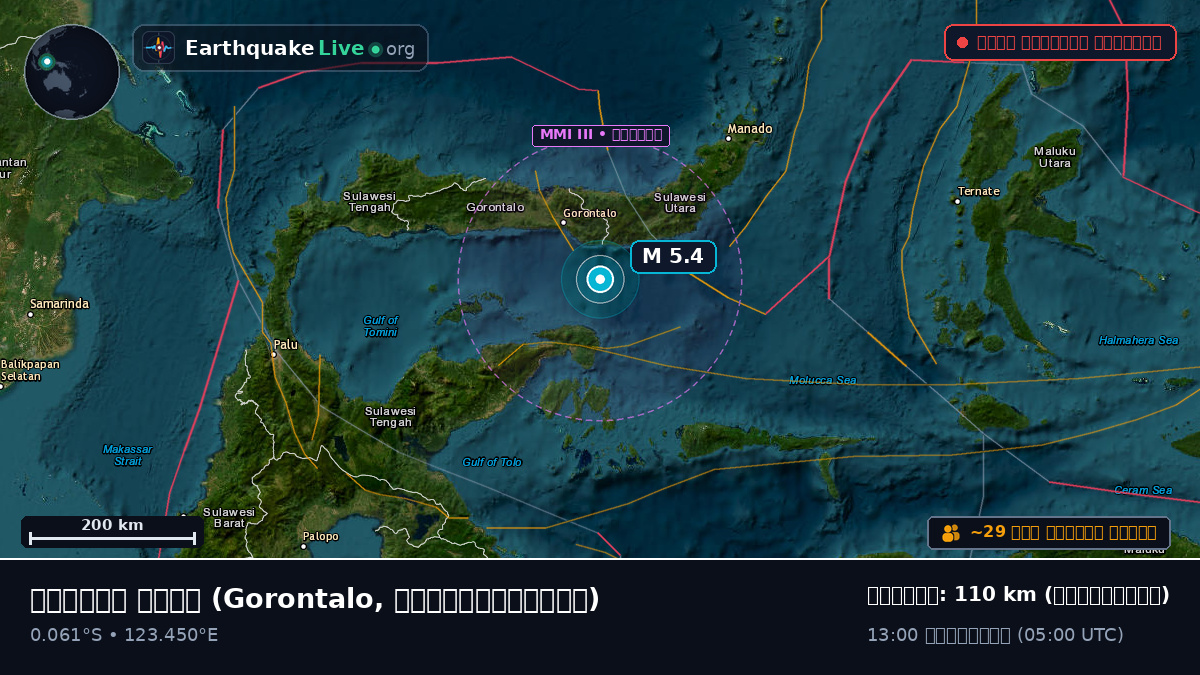Click the Balikpapan Selatan map label

(30, 370)
